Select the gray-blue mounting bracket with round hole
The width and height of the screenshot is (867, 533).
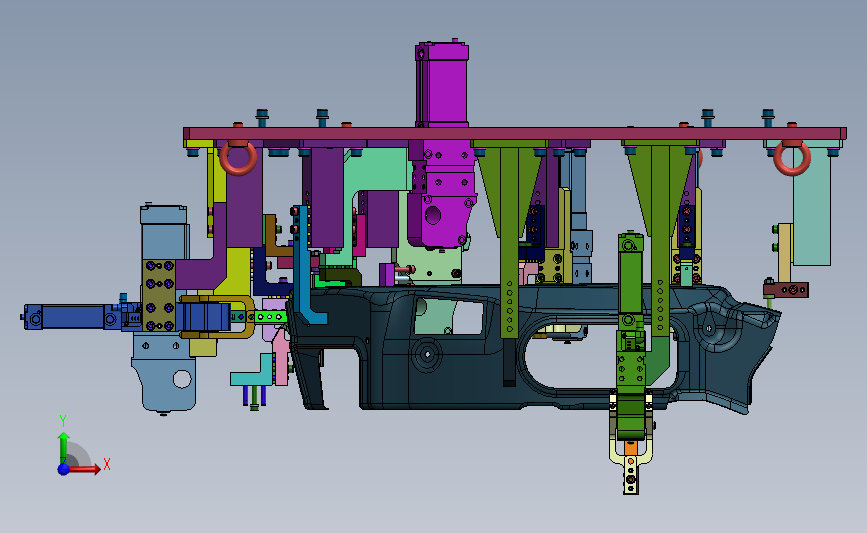tap(165, 373)
